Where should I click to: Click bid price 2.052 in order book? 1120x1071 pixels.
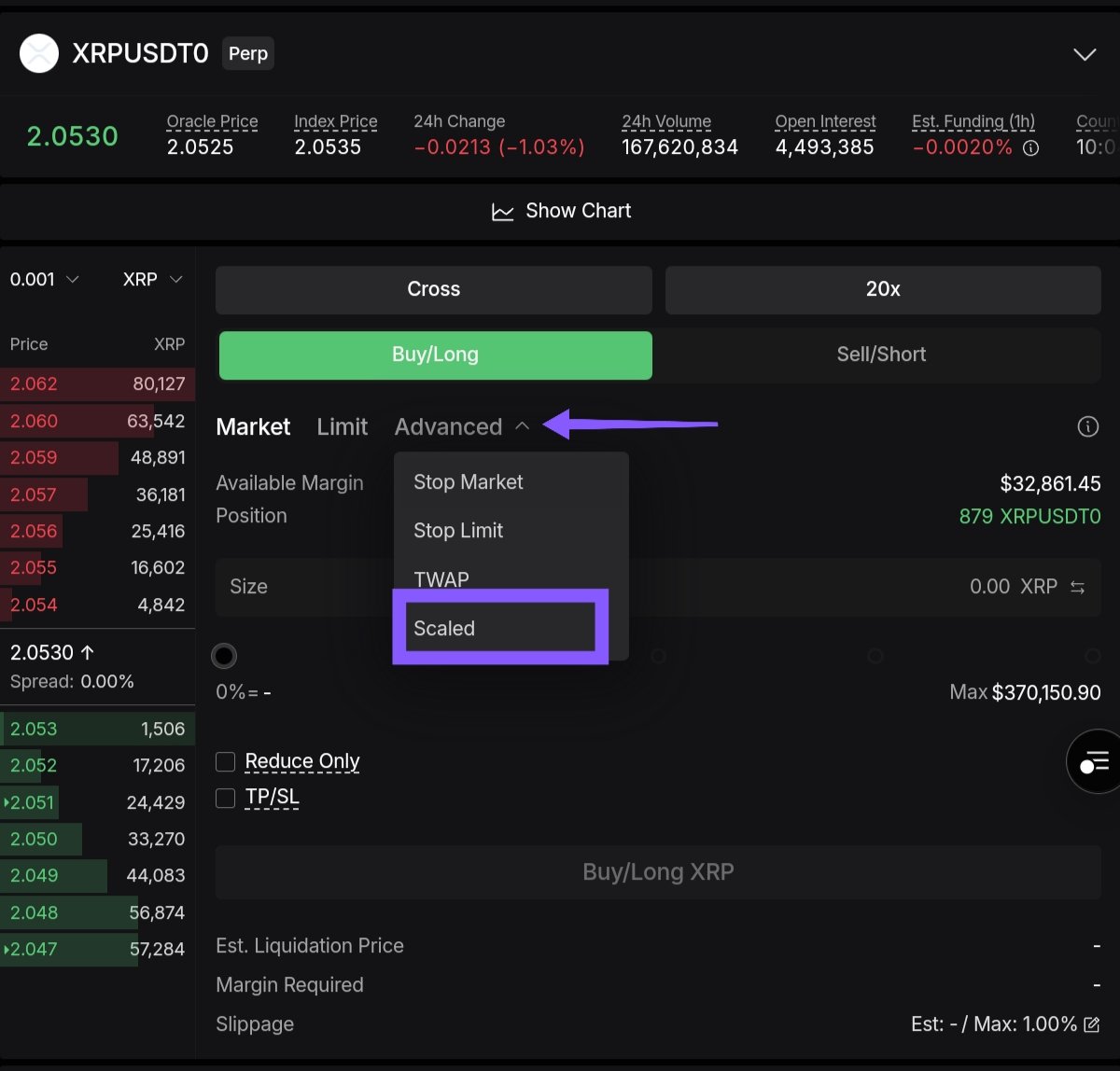coord(34,766)
